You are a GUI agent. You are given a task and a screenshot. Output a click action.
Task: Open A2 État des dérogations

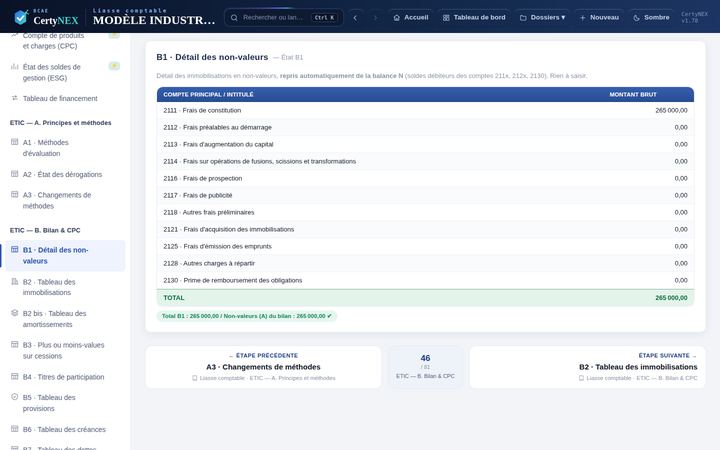(65, 174)
